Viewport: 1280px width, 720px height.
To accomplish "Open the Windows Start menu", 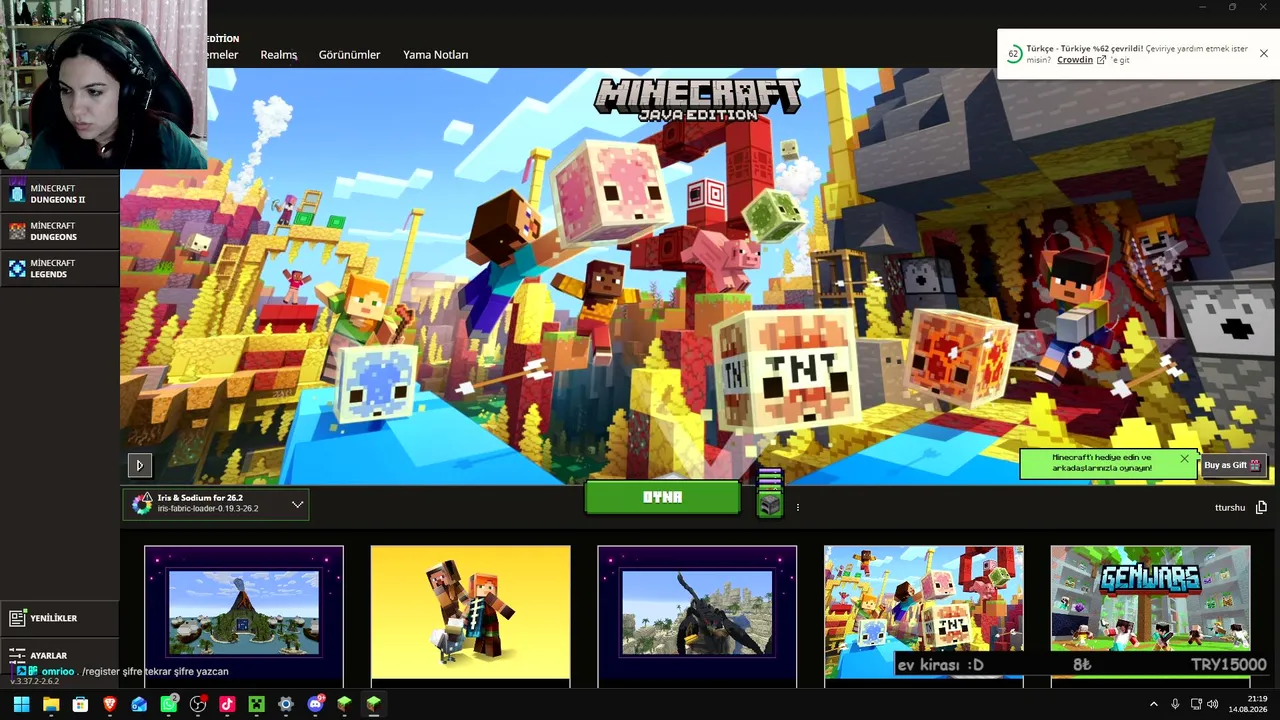I will point(21,704).
